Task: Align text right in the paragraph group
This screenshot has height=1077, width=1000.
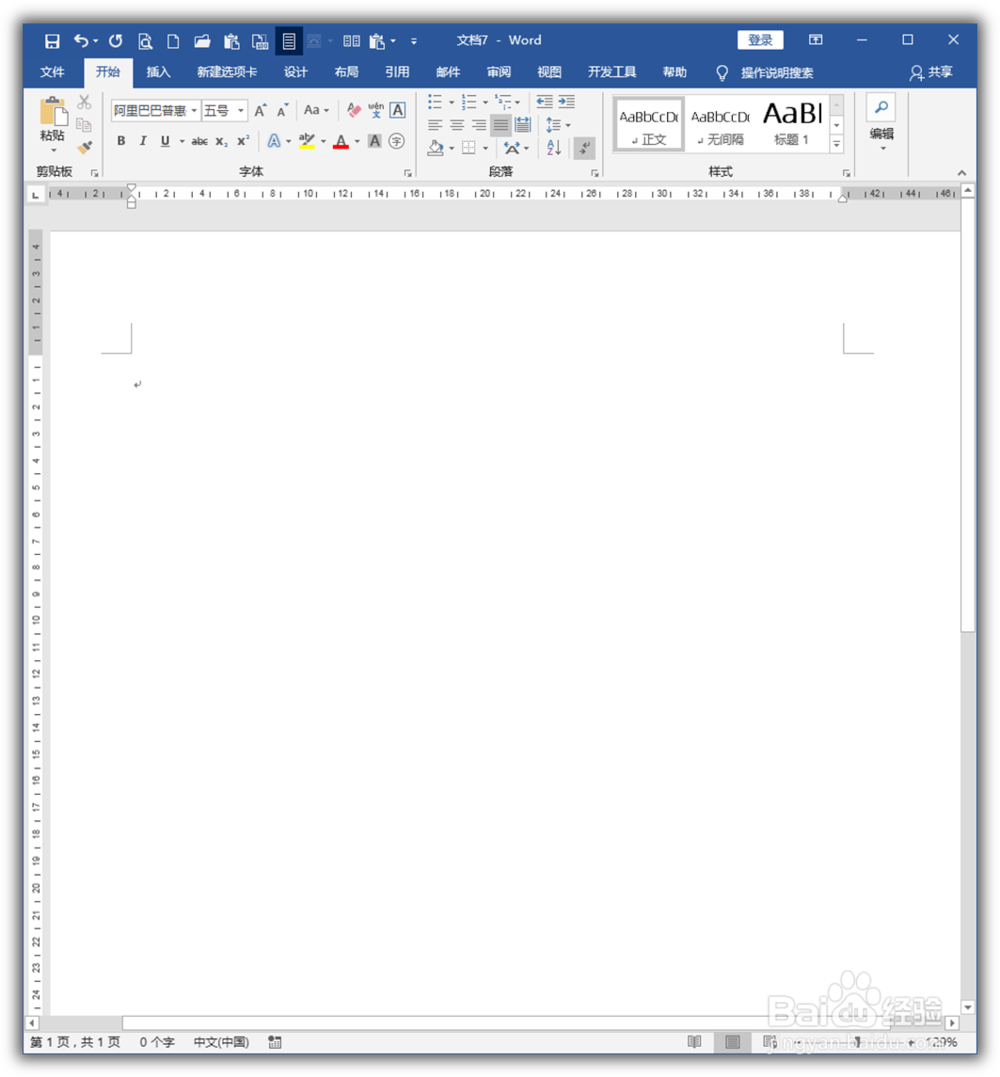Action: [x=479, y=125]
